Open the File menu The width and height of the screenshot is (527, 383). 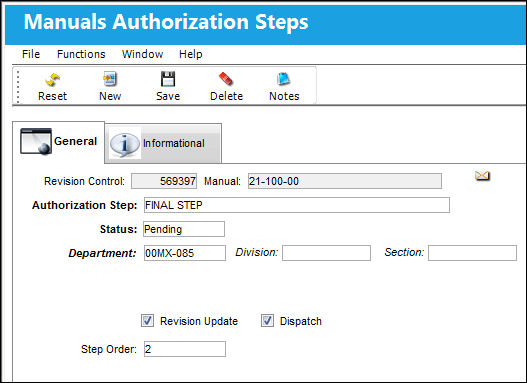click(31, 54)
